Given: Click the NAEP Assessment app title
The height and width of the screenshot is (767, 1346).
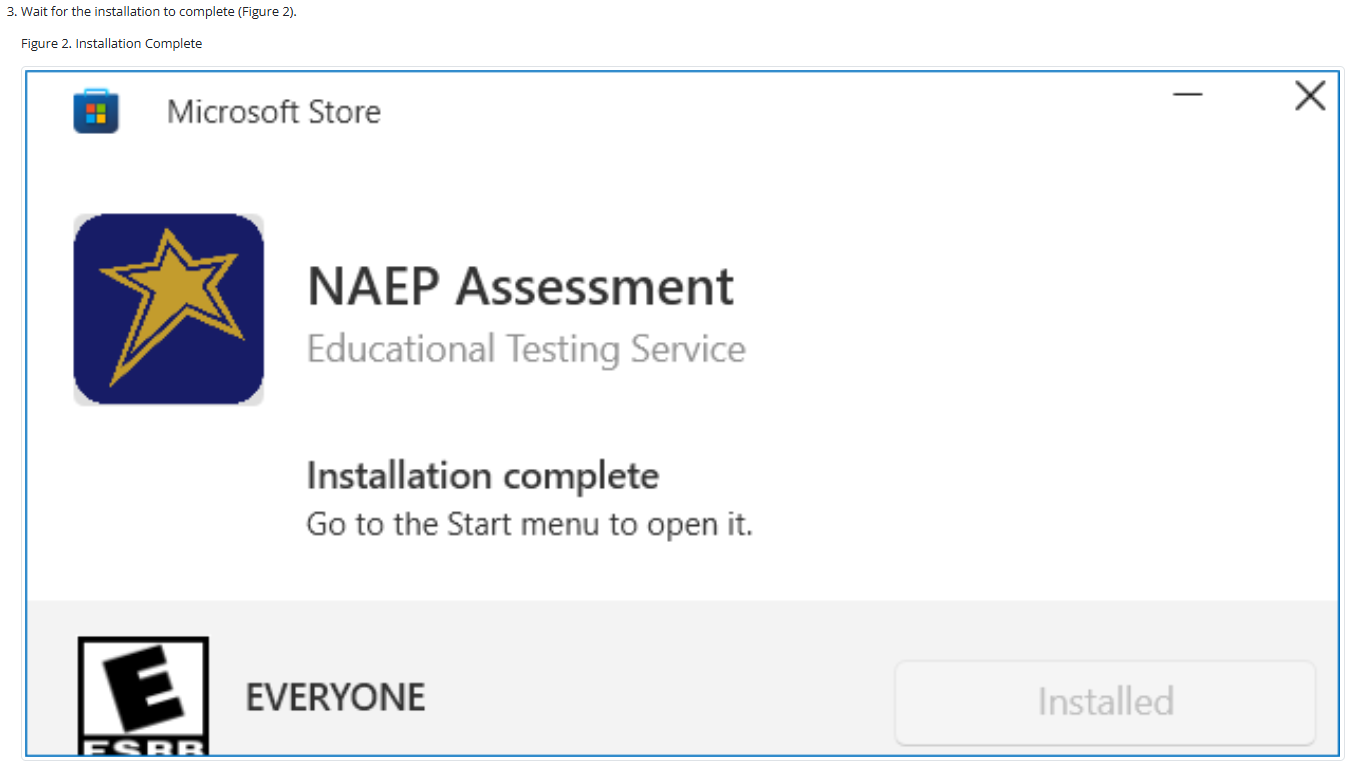Looking at the screenshot, I should [520, 286].
